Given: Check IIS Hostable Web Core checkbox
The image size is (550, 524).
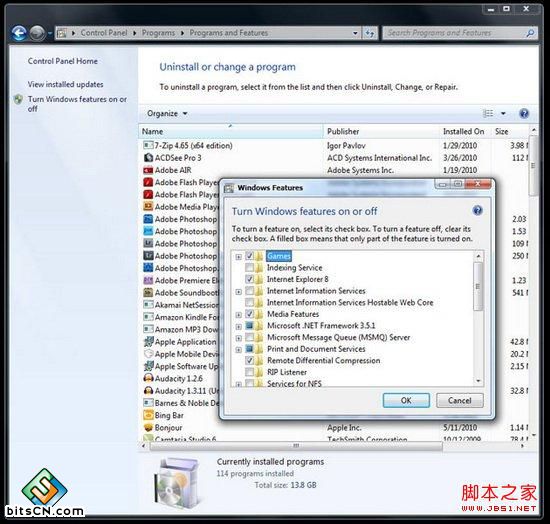Looking at the screenshot, I should [249, 302].
